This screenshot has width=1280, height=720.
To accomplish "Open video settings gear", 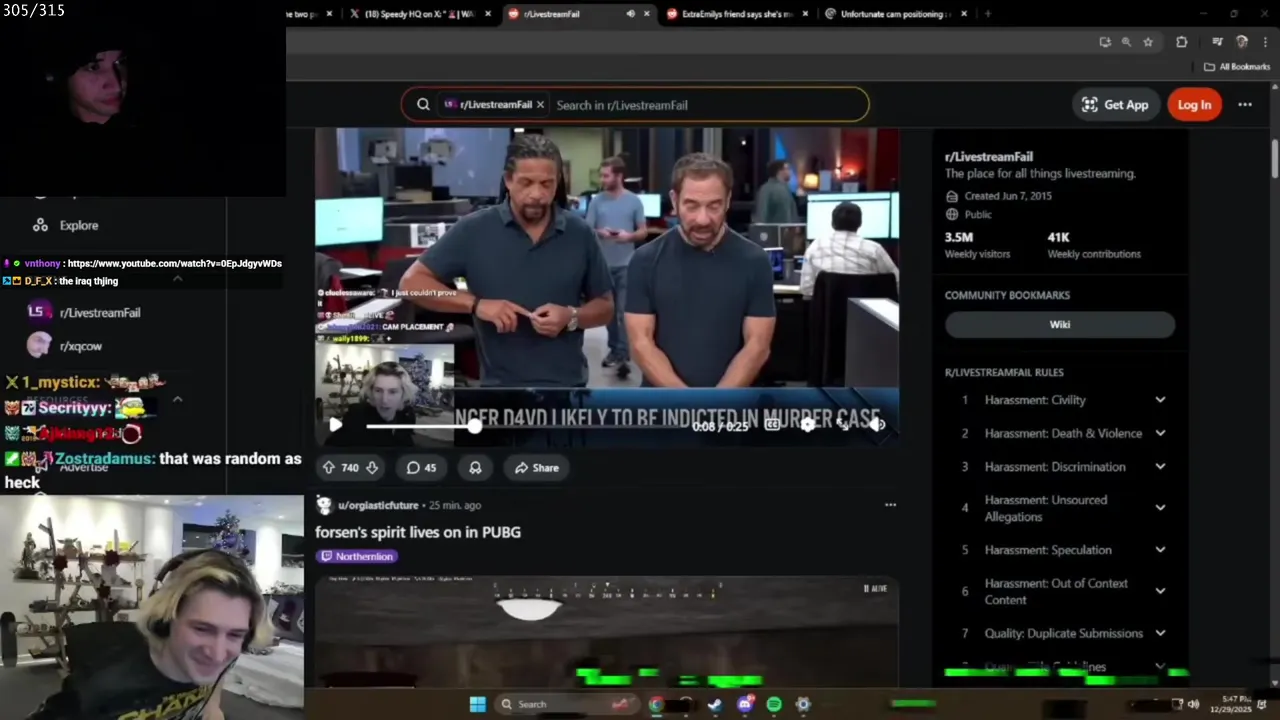I will 808,424.
